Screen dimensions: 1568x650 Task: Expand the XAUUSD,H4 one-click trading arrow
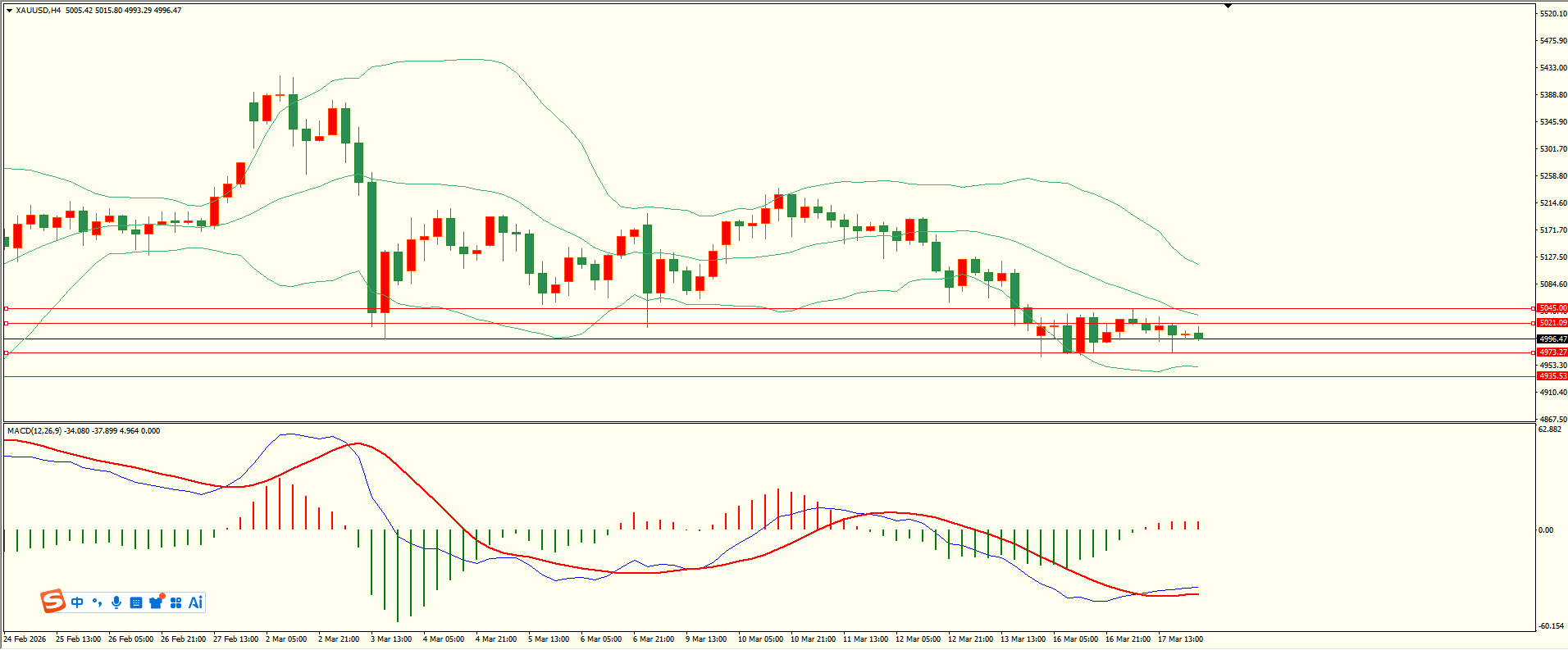(x=9, y=11)
